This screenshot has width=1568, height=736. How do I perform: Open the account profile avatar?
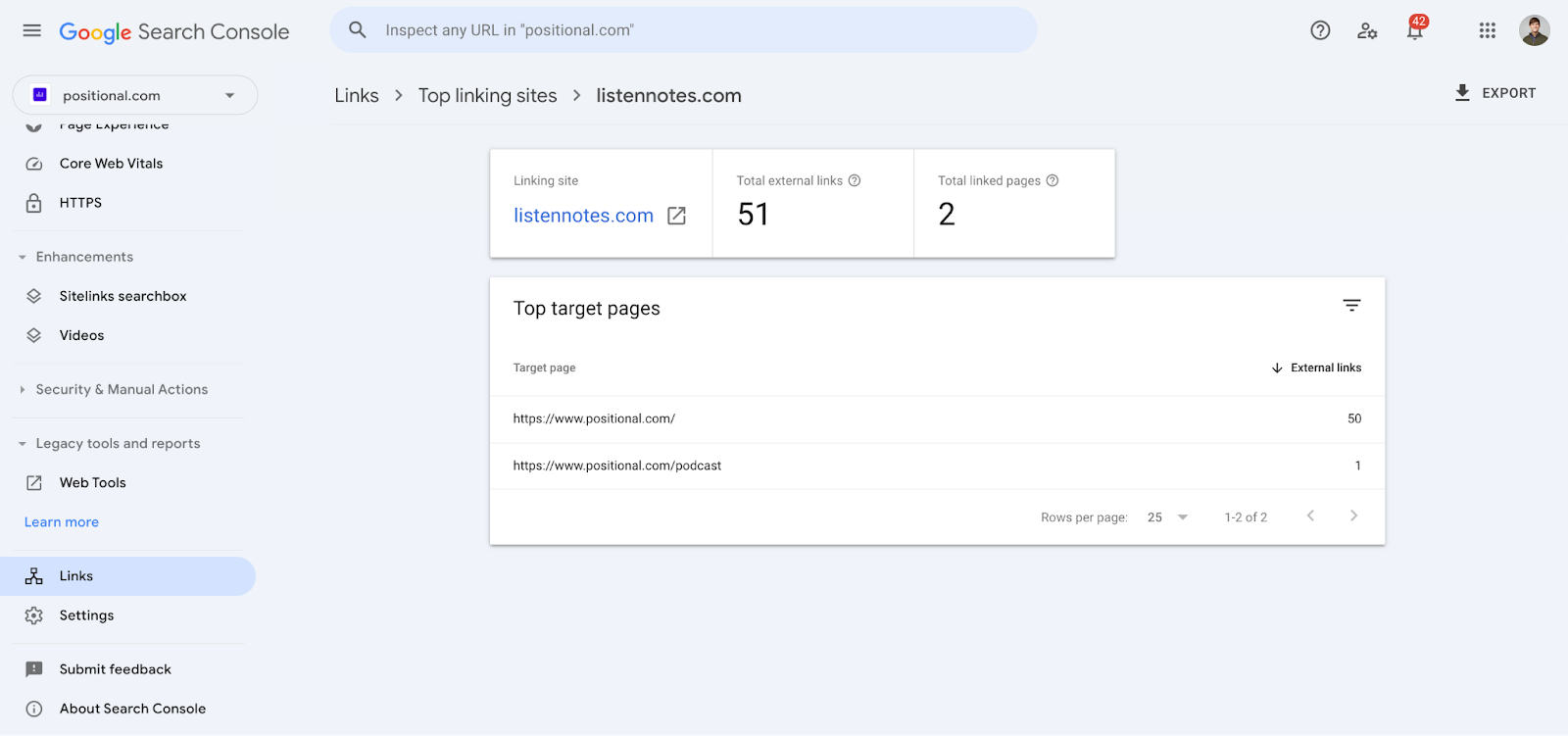pyautogui.click(x=1535, y=30)
